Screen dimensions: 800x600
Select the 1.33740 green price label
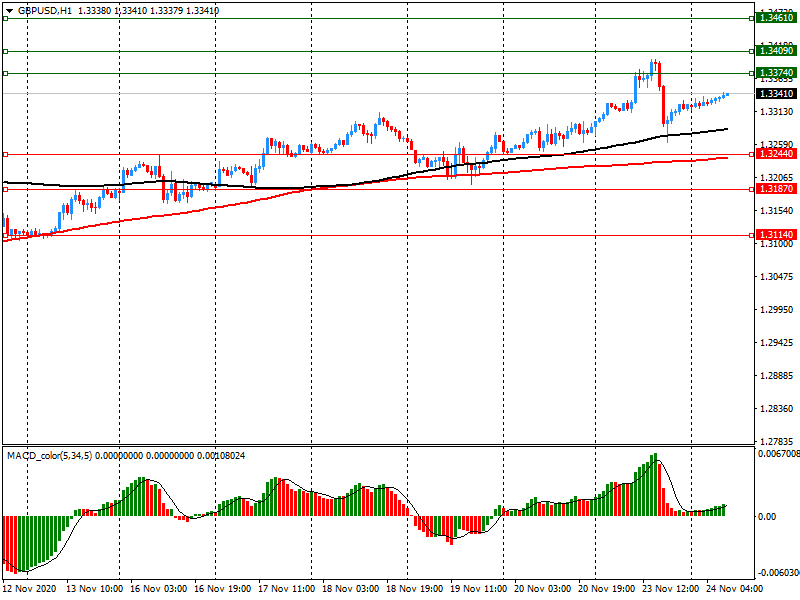click(776, 73)
